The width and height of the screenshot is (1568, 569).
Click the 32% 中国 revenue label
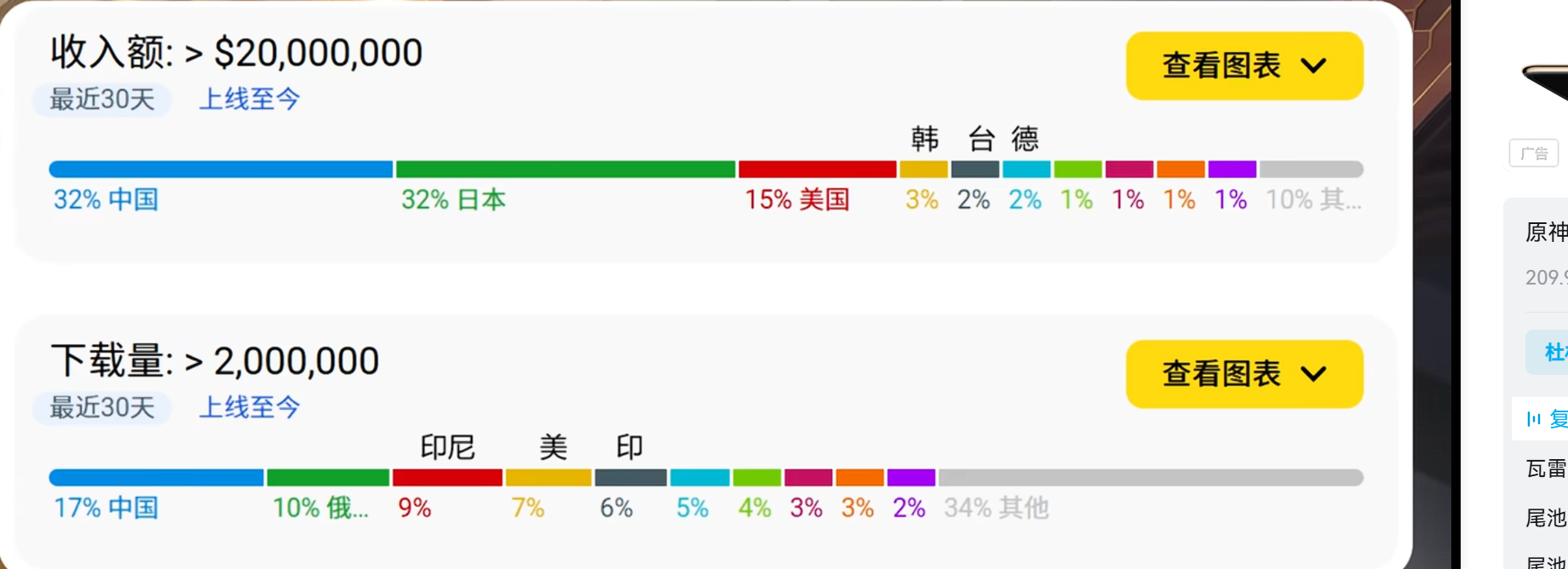click(106, 200)
